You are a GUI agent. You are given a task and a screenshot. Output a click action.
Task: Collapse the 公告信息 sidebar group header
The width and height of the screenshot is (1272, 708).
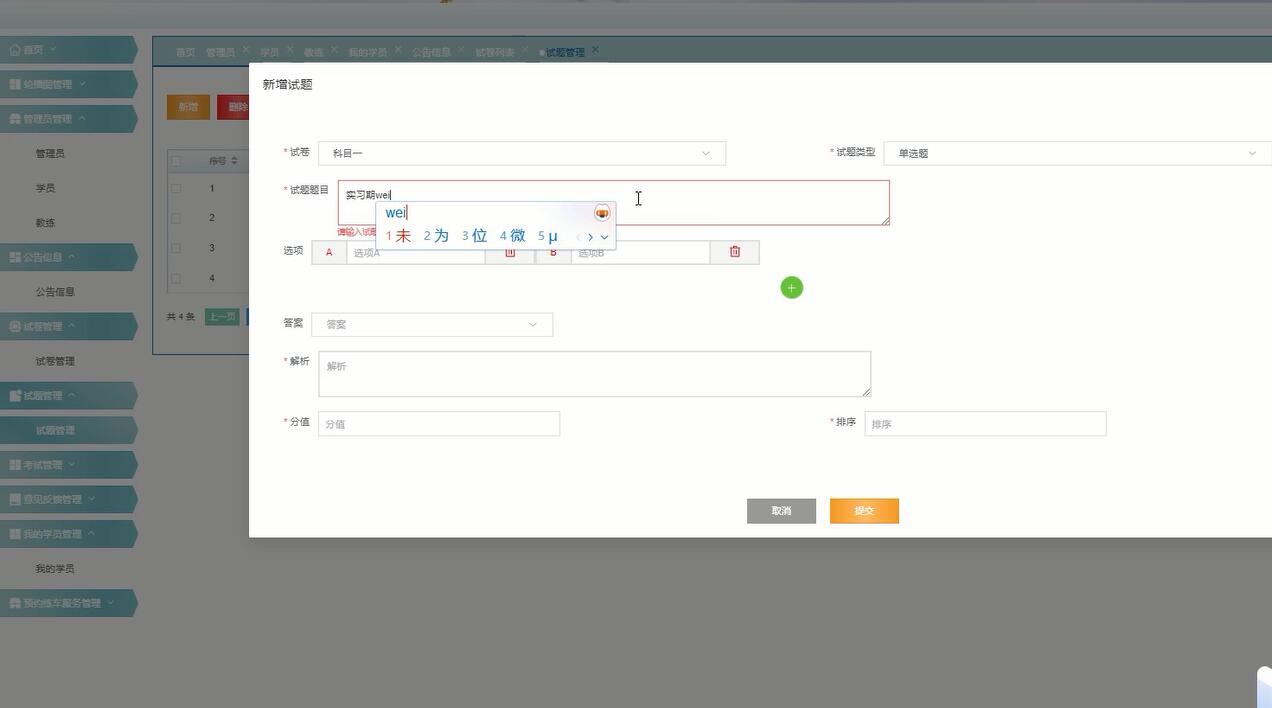click(x=68, y=257)
